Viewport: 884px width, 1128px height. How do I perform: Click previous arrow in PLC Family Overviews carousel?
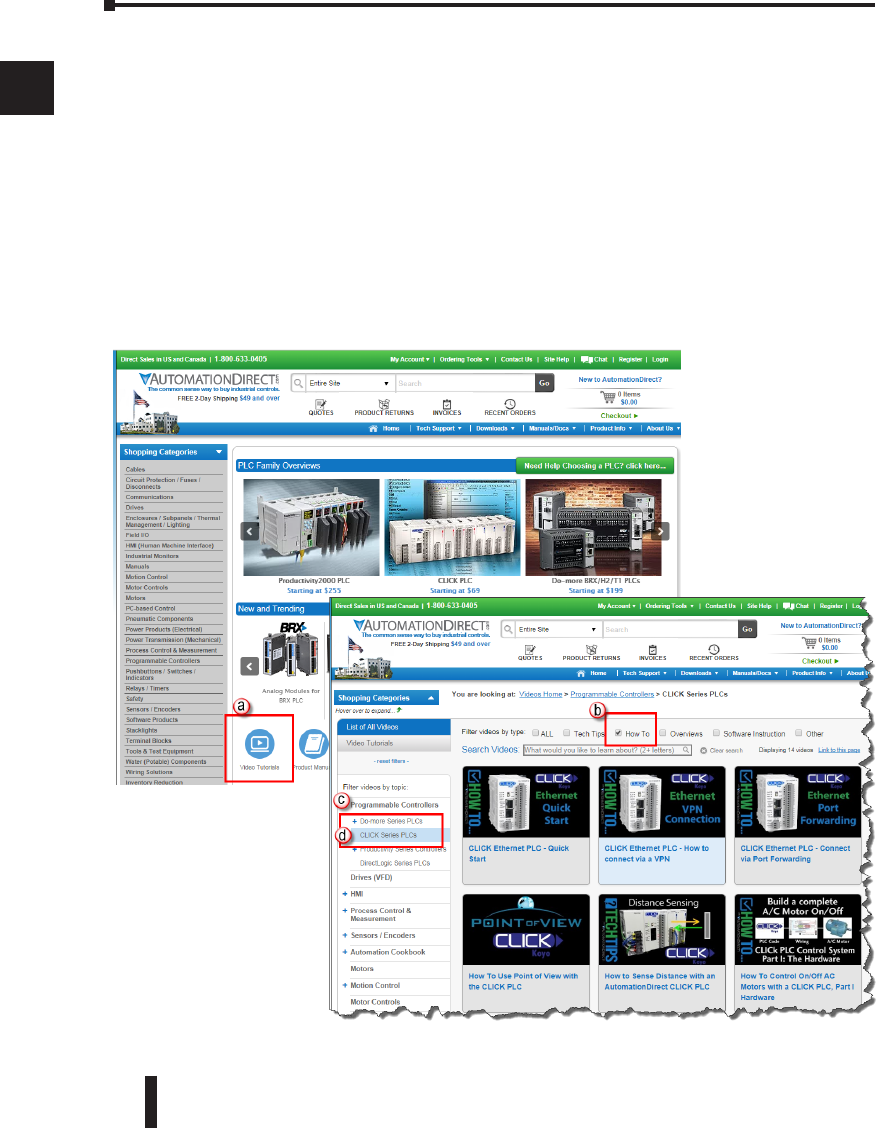pos(250,531)
